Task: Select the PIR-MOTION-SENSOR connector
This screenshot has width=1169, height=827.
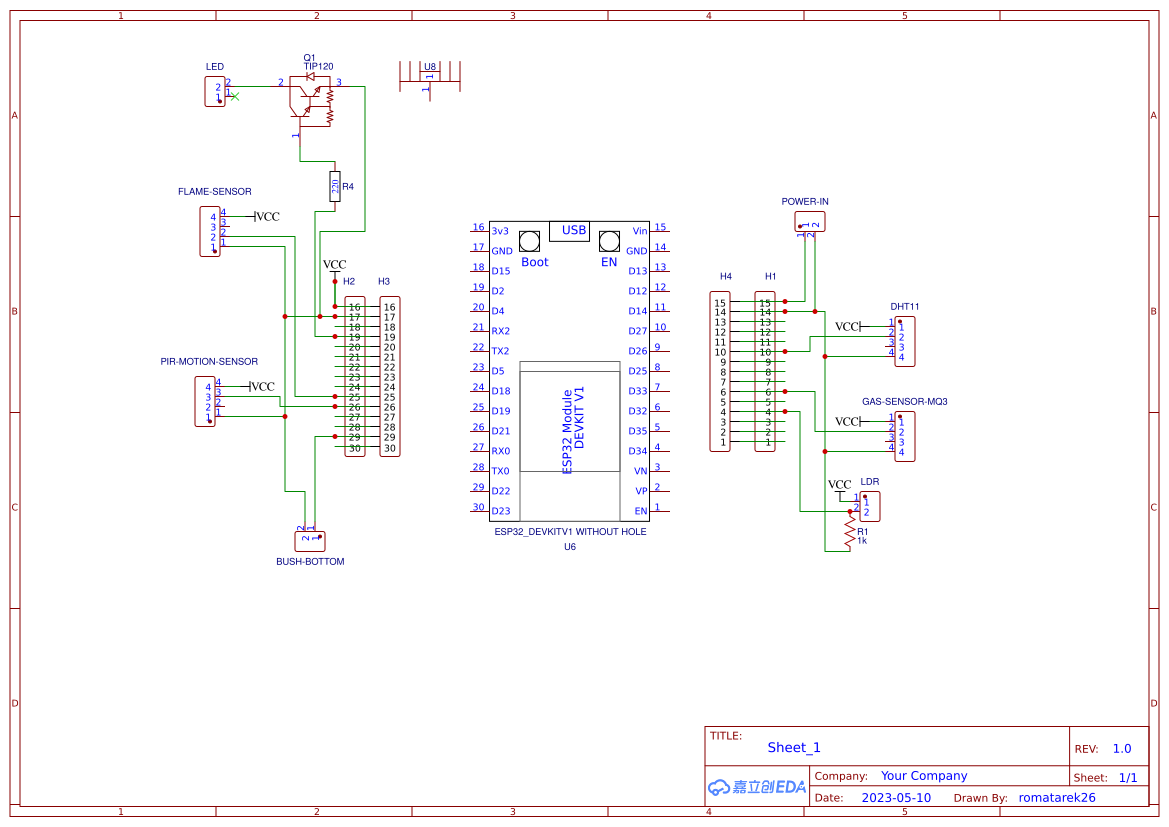Action: pyautogui.click(x=205, y=402)
